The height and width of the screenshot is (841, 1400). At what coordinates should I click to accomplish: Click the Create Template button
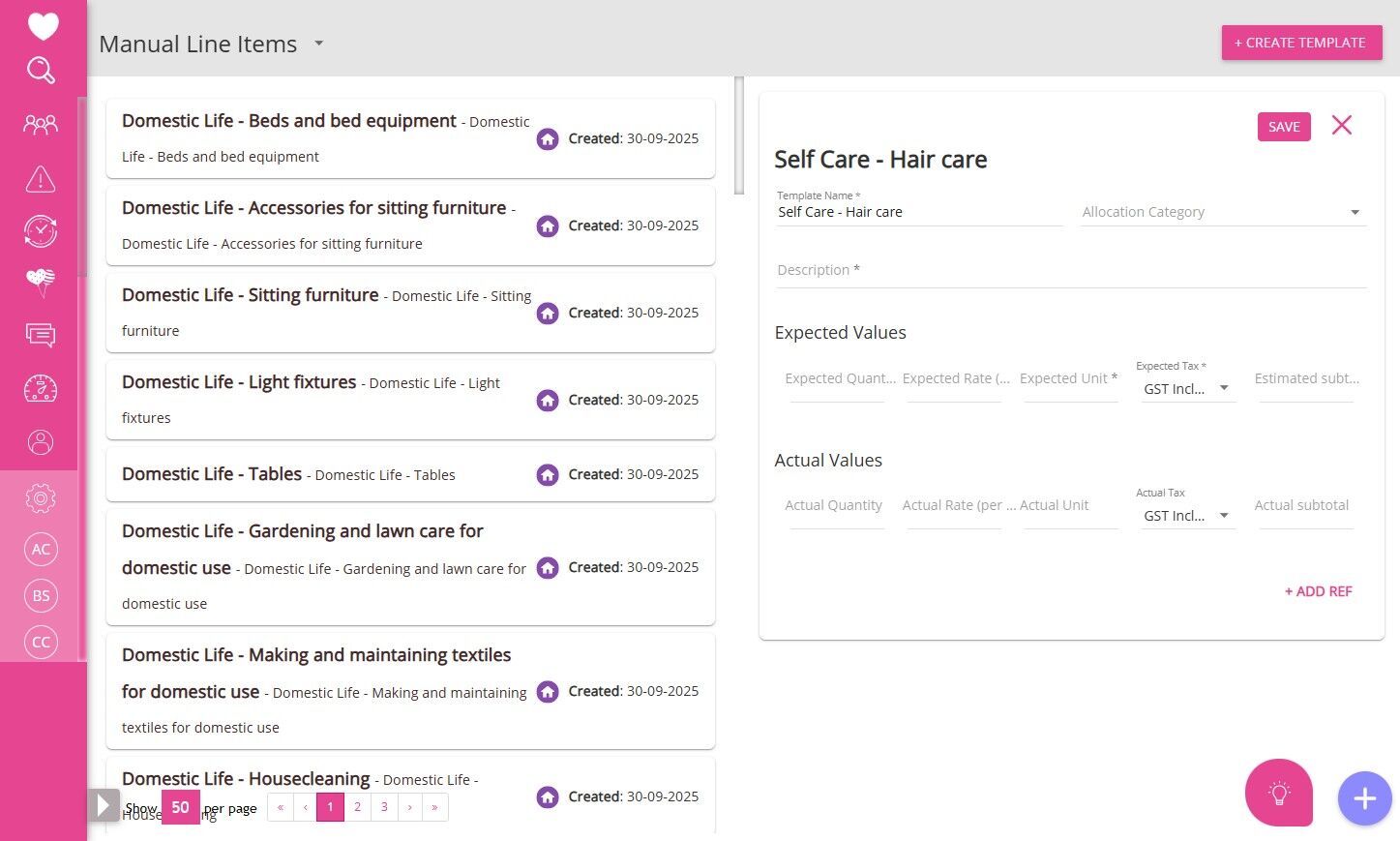tap(1300, 43)
